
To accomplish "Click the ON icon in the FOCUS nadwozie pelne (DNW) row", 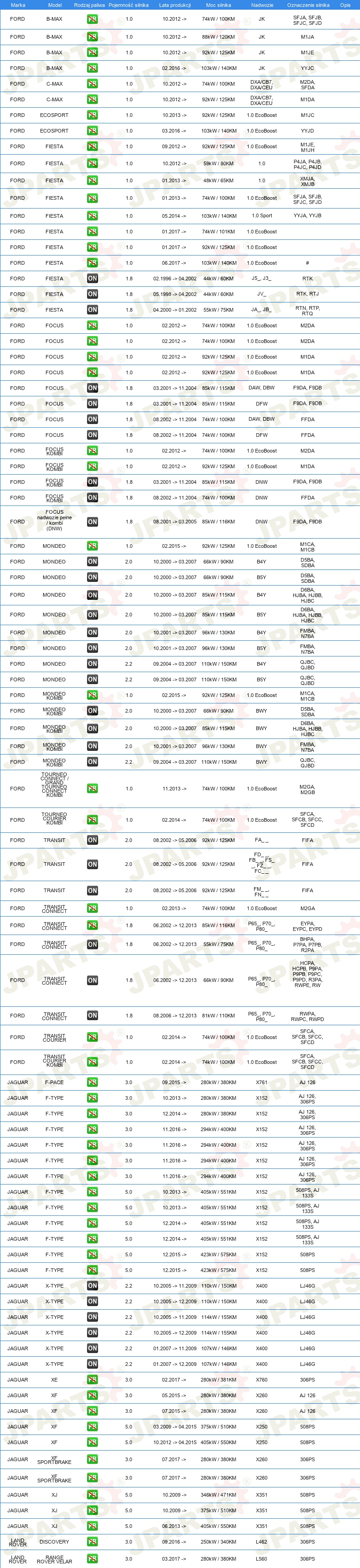I will (x=92, y=522).
